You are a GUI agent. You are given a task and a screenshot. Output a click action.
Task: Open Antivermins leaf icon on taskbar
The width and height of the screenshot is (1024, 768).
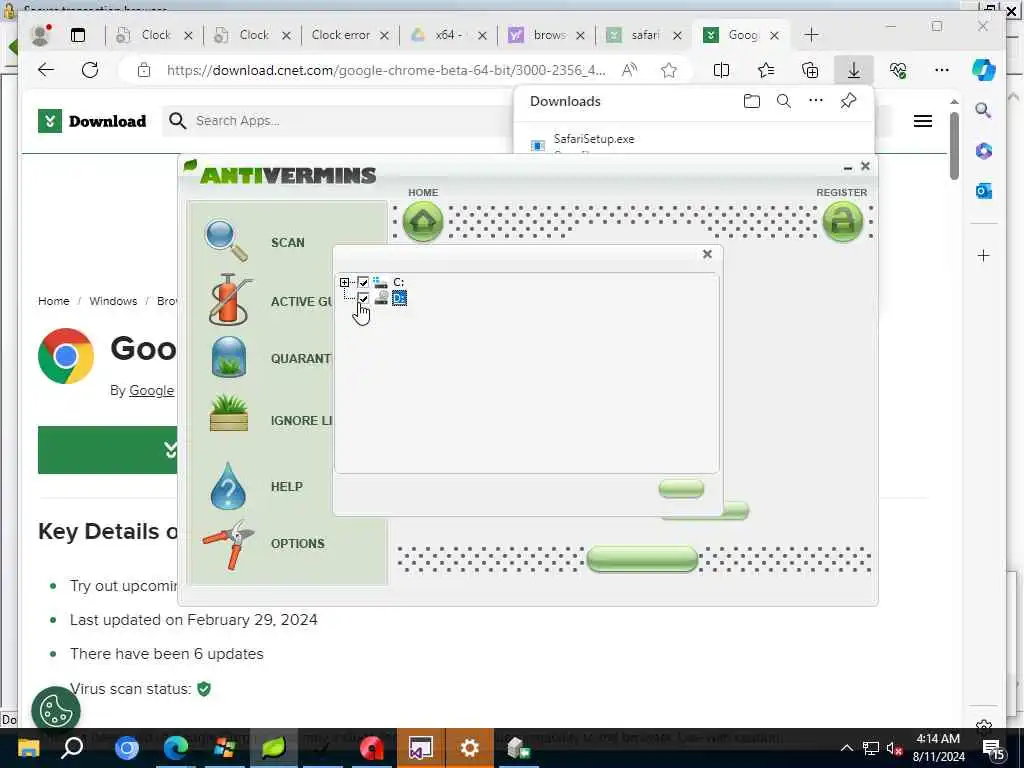(274, 747)
